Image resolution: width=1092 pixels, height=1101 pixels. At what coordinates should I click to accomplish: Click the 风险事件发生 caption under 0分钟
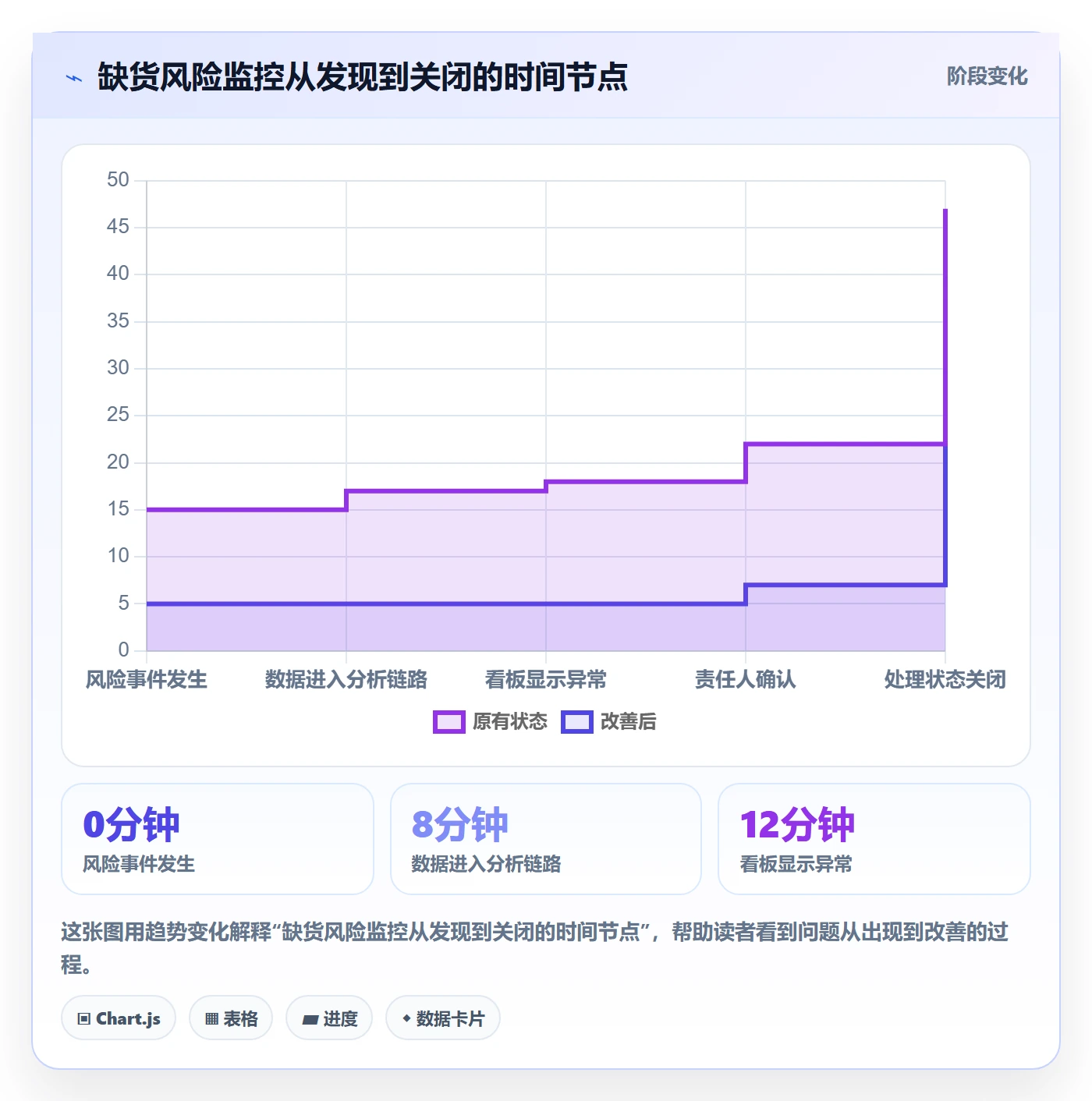point(139,864)
